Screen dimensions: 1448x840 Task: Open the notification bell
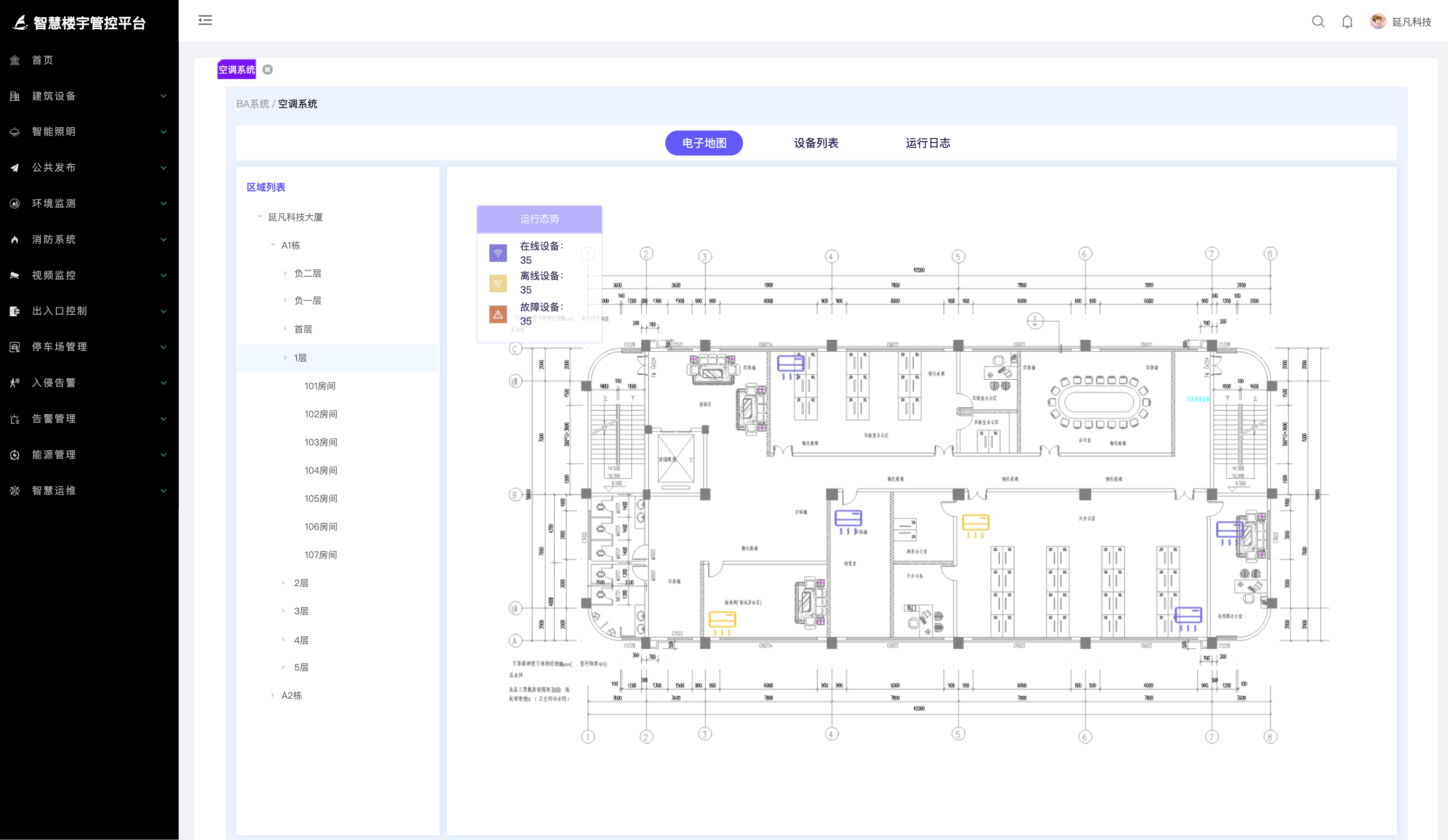click(1347, 22)
